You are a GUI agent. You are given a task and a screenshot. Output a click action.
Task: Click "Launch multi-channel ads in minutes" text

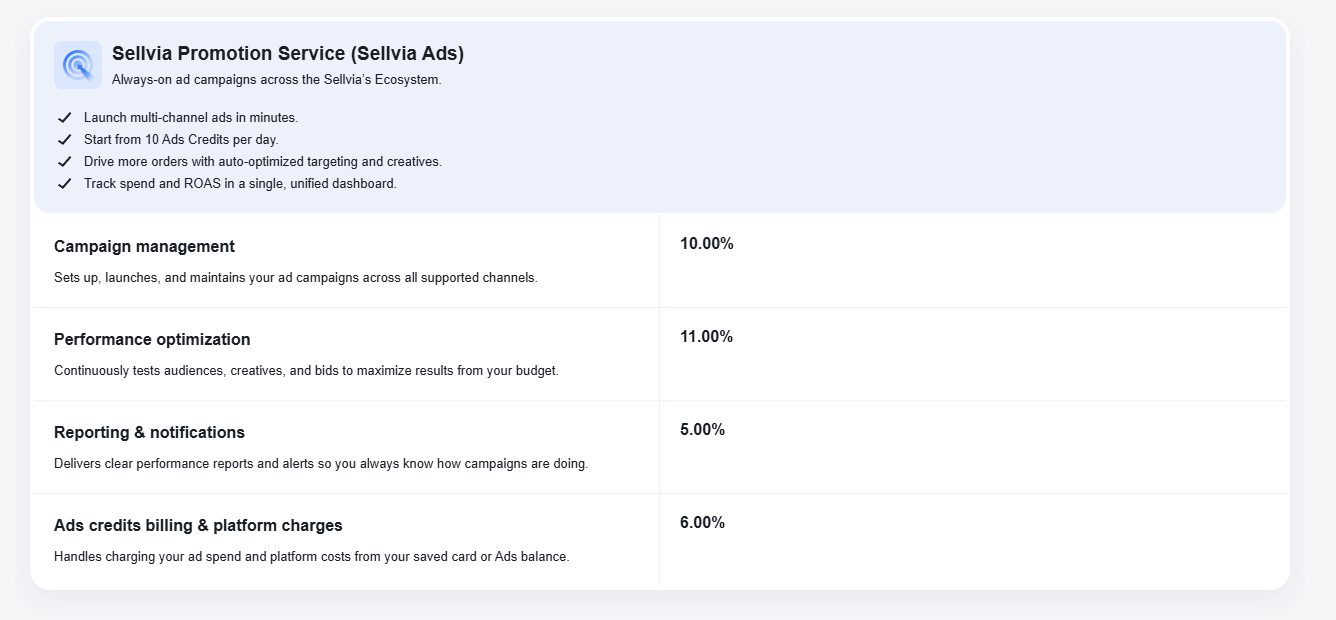click(191, 118)
